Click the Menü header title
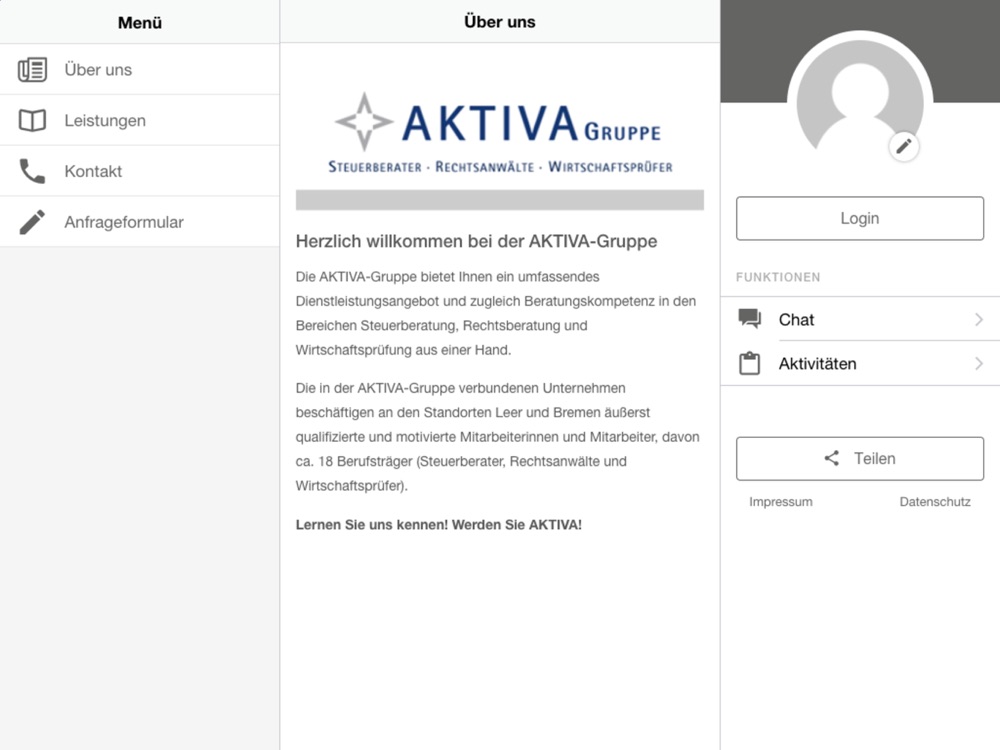This screenshot has height=750, width=1000. point(140,22)
